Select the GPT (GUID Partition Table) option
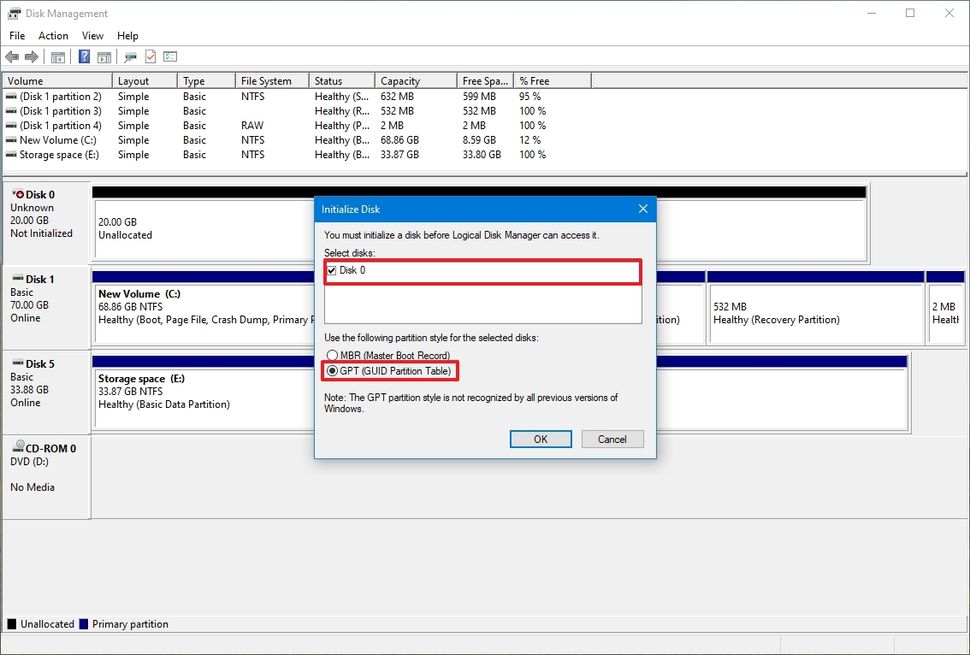Screen dimensions: 970x655 [x=332, y=371]
